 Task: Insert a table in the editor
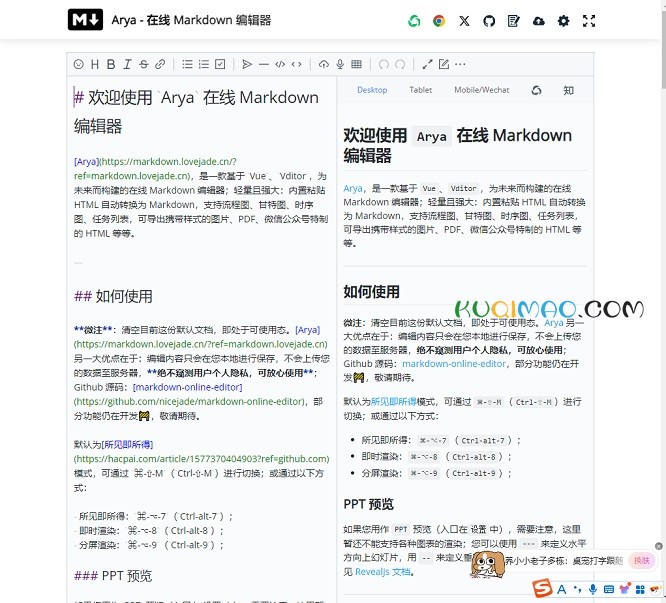356,64
